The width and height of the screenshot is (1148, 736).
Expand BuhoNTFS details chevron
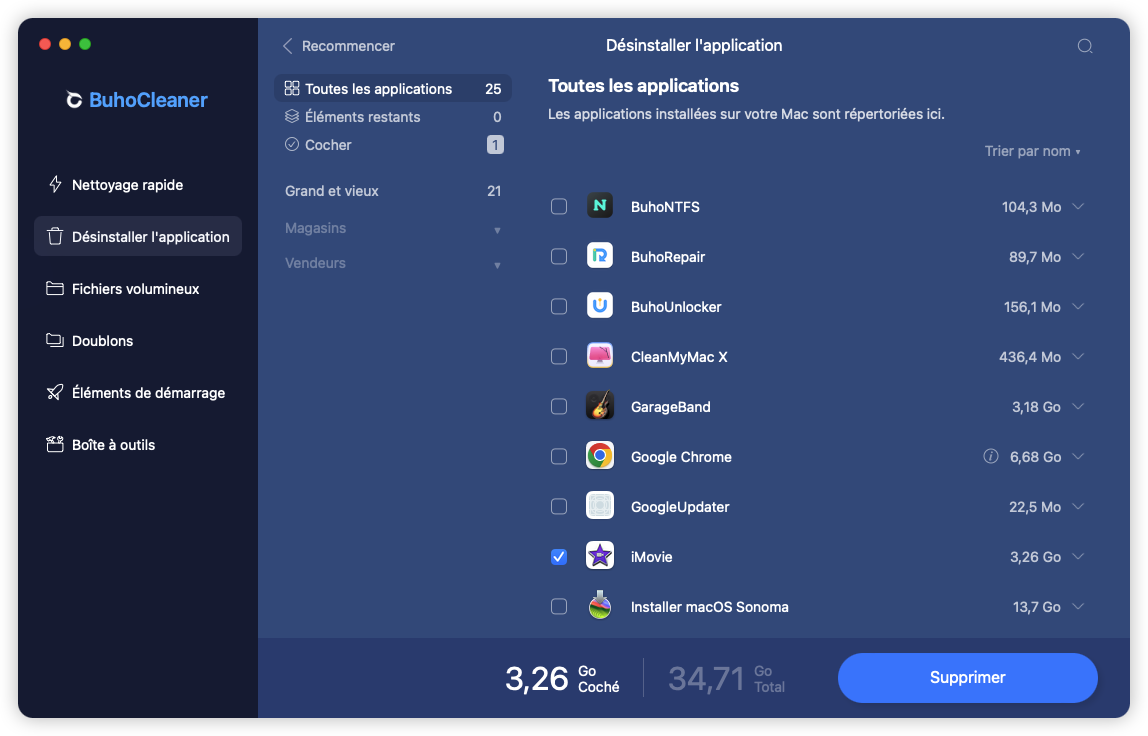coord(1078,207)
